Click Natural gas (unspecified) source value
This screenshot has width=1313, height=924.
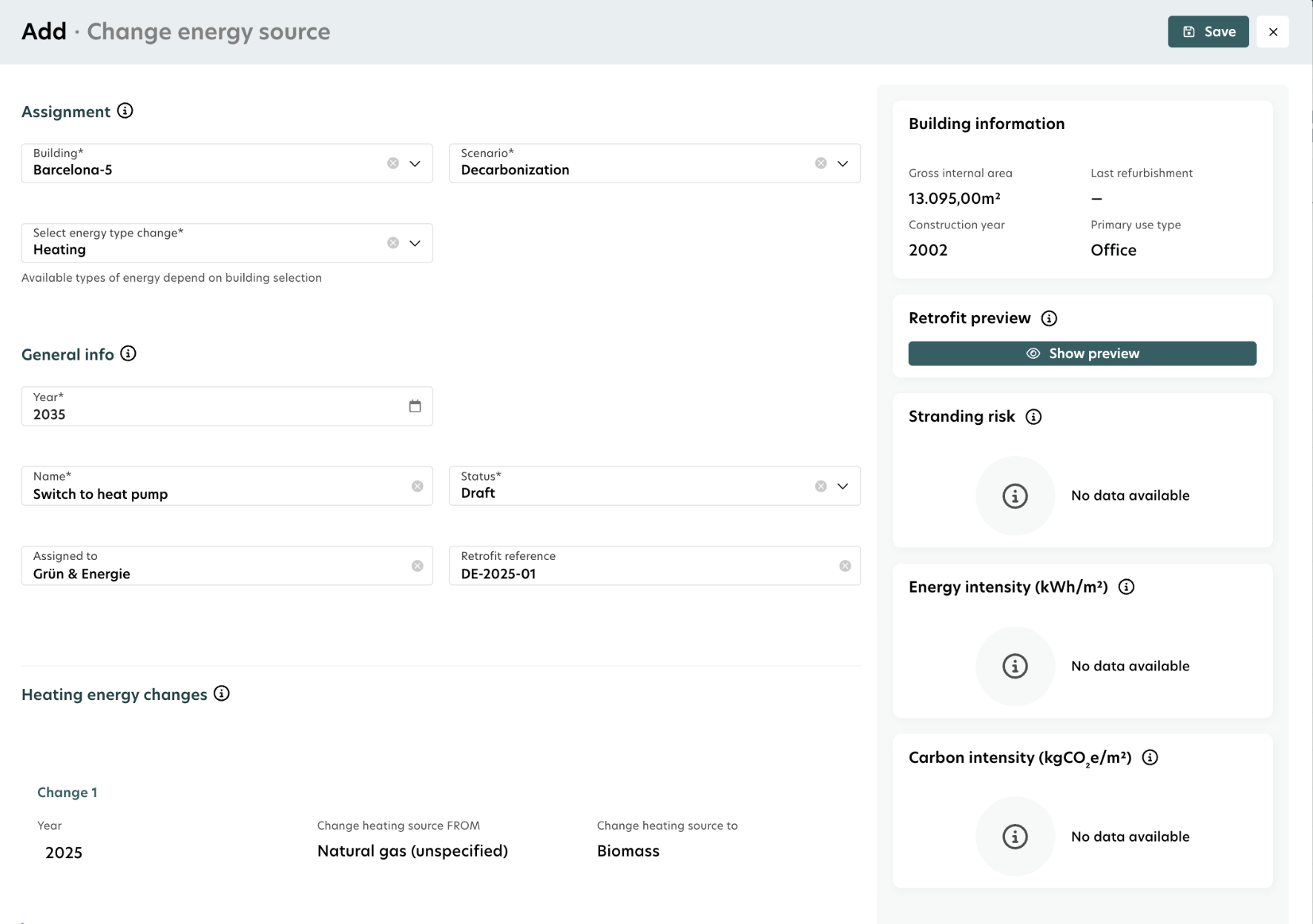[412, 851]
